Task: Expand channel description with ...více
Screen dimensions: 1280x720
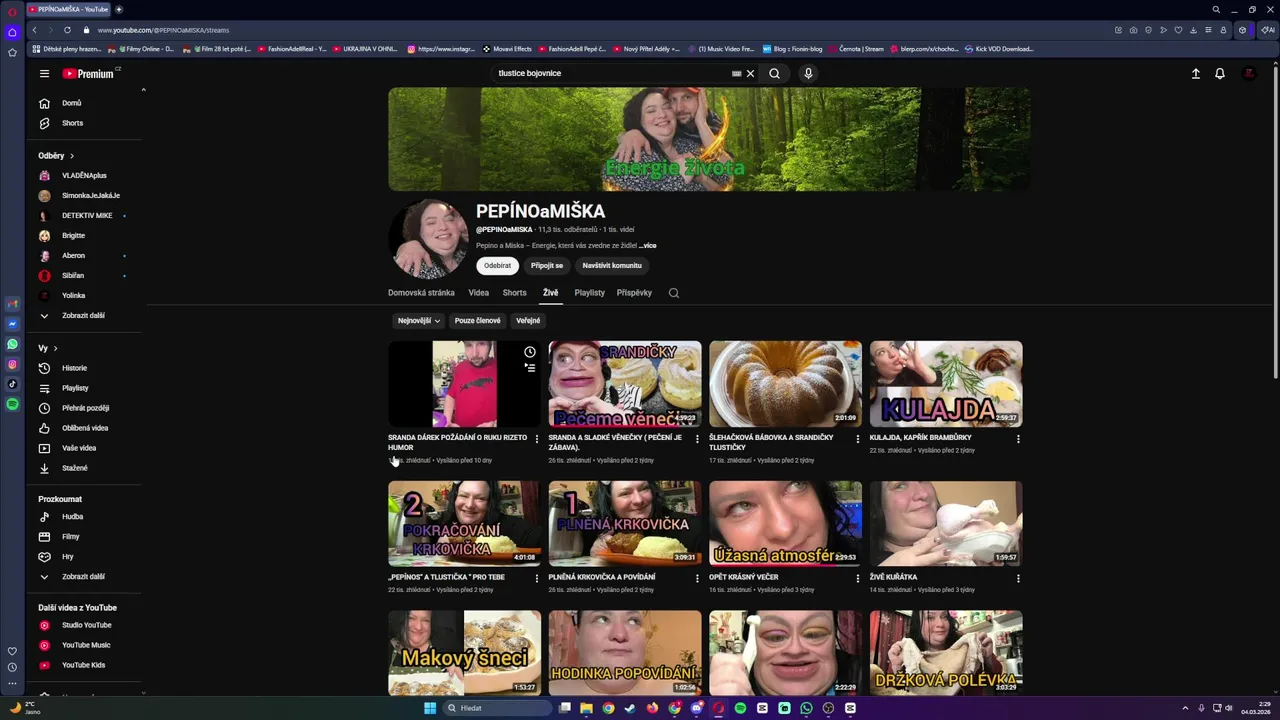Action: point(648,246)
